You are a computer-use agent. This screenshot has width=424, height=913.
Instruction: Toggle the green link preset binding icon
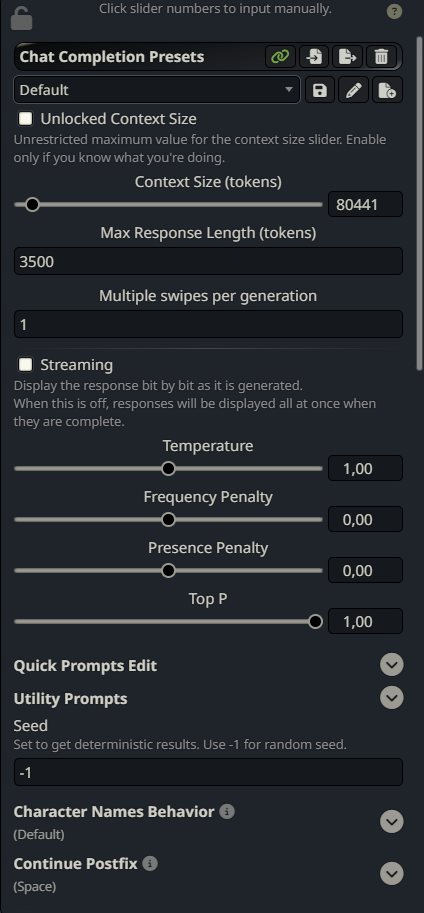click(280, 57)
